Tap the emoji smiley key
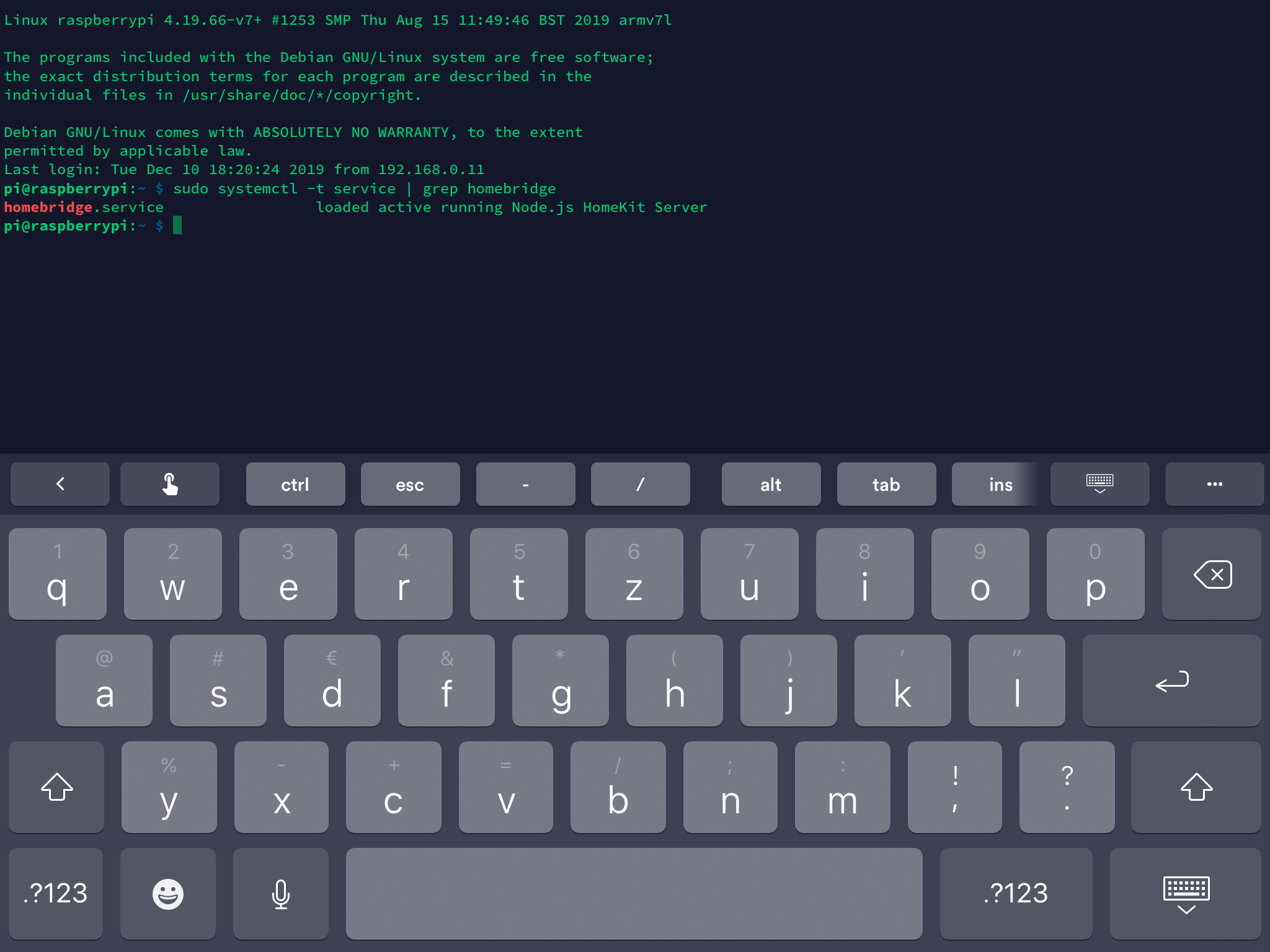This screenshot has width=1270, height=952. coord(167,893)
